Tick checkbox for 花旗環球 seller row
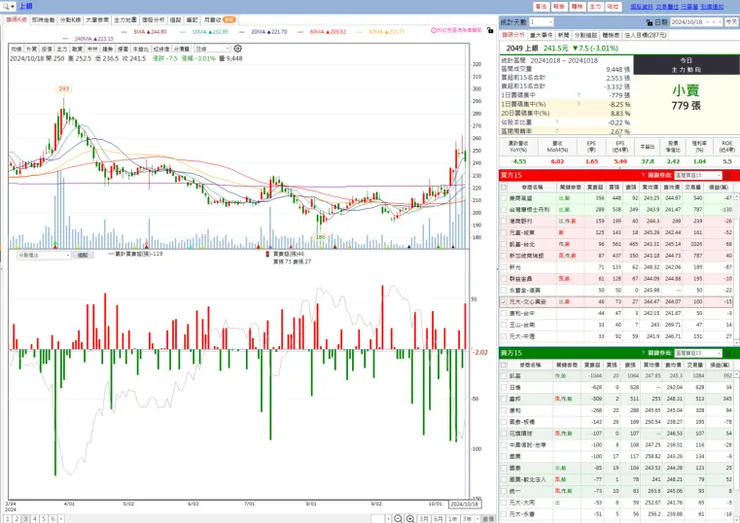The image size is (740, 523). [x=504, y=433]
